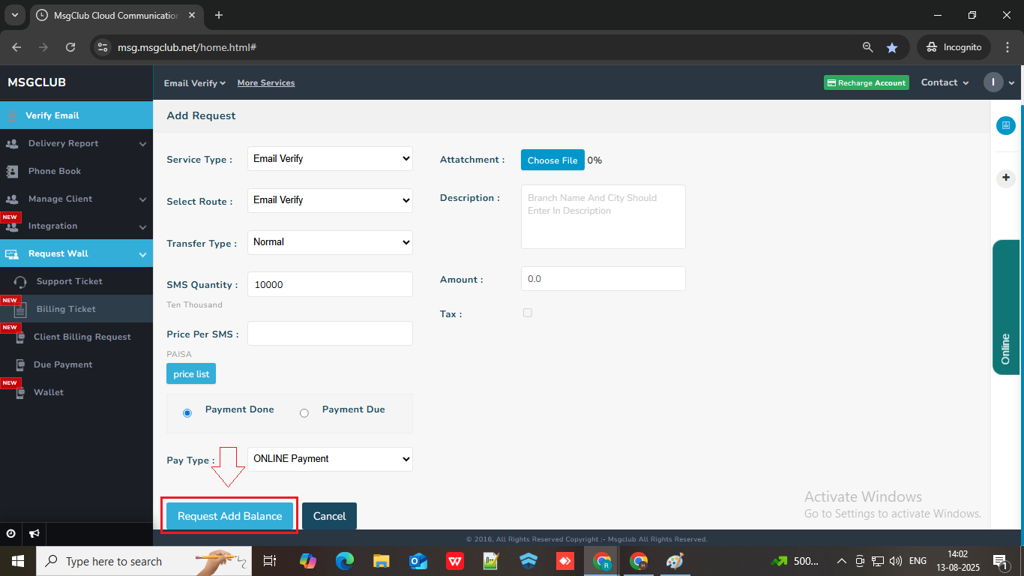Click Choose File for attachment
The width and height of the screenshot is (1024, 576).
click(x=552, y=160)
